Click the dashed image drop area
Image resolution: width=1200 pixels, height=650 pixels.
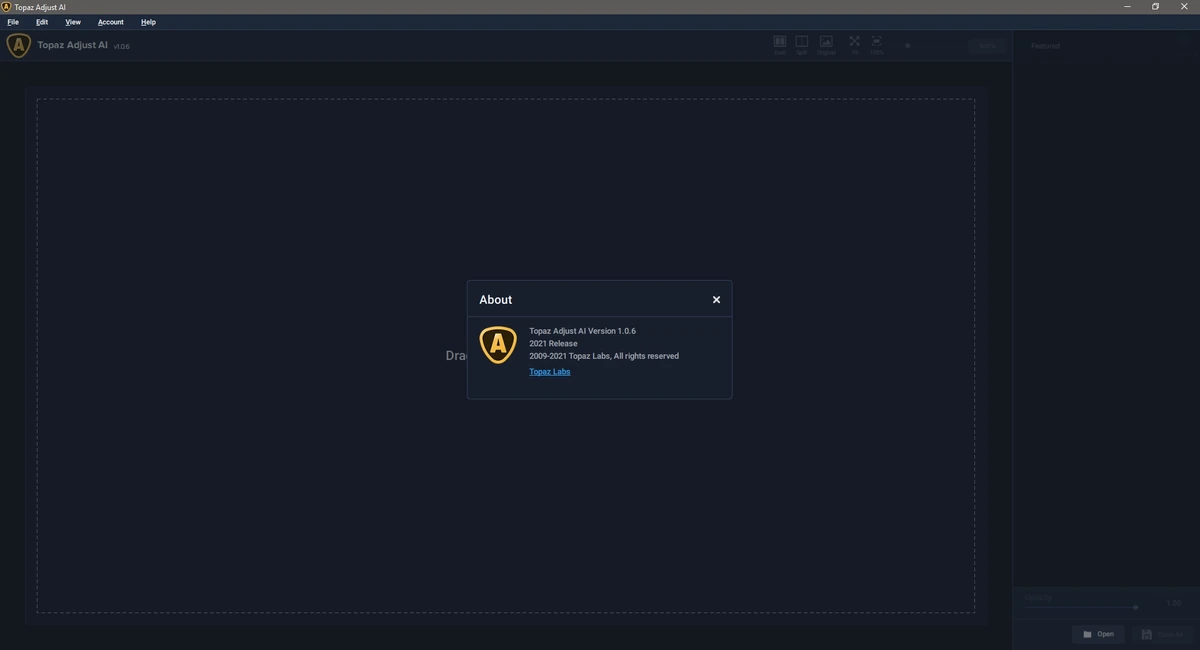pos(506,355)
